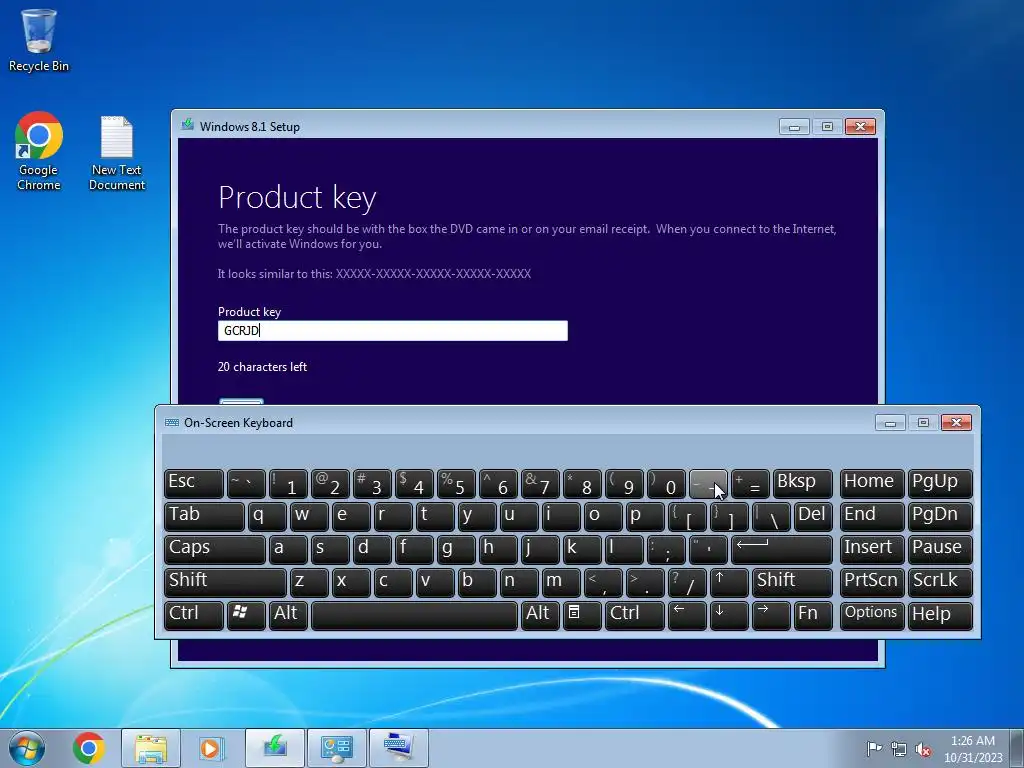Tap the letter m key
The height and width of the screenshot is (768, 1024).
coord(560,581)
